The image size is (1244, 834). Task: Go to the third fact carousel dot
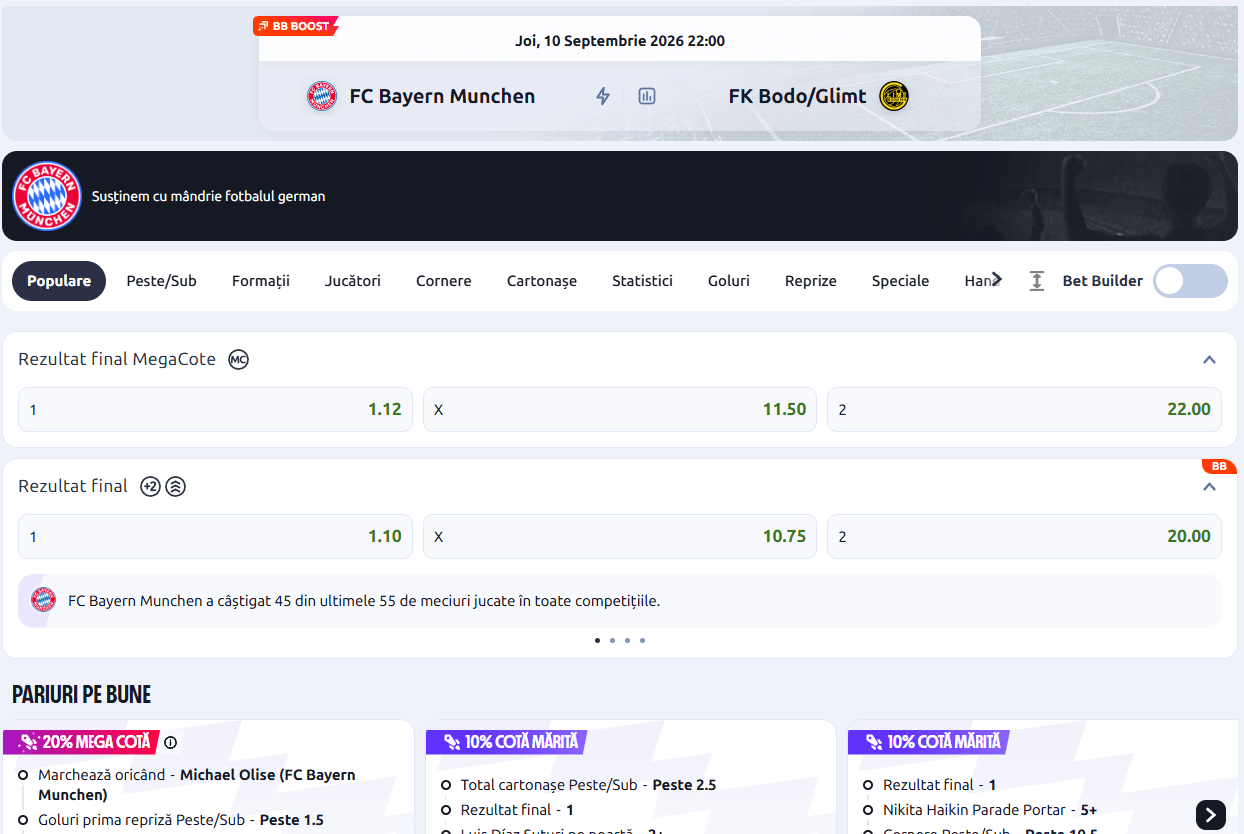coord(627,640)
